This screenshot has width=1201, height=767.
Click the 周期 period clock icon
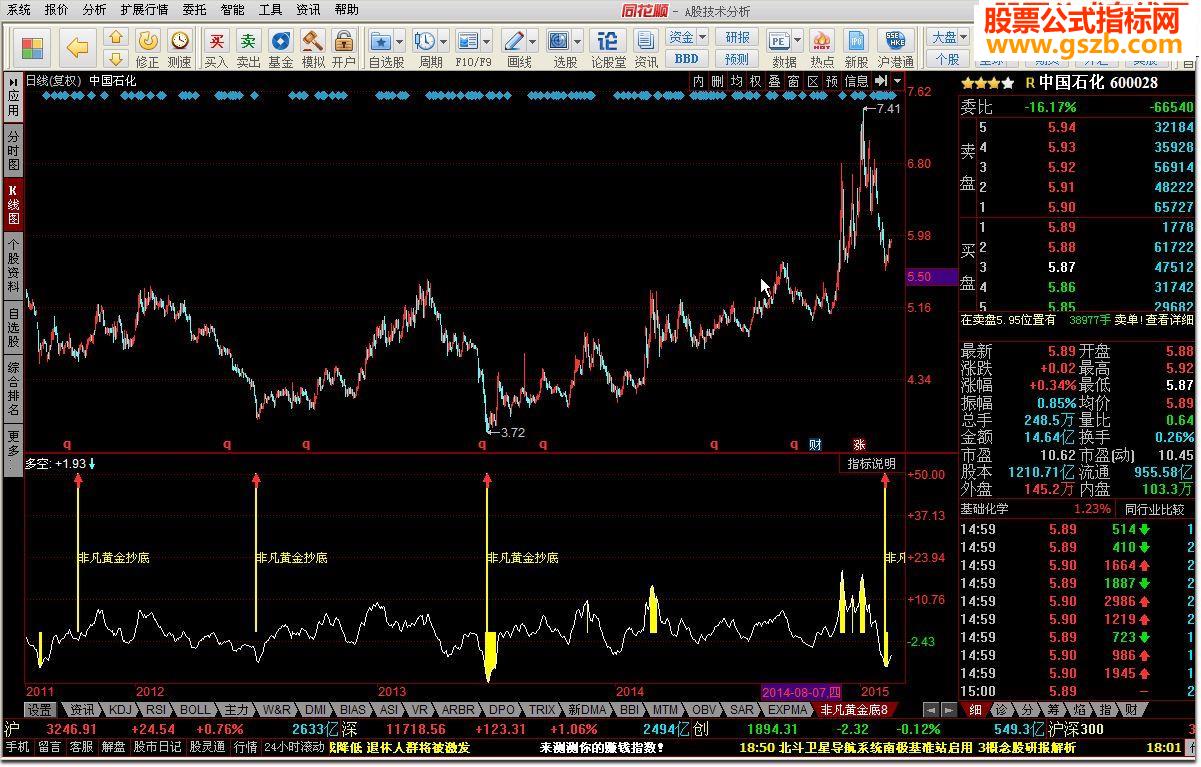(425, 41)
